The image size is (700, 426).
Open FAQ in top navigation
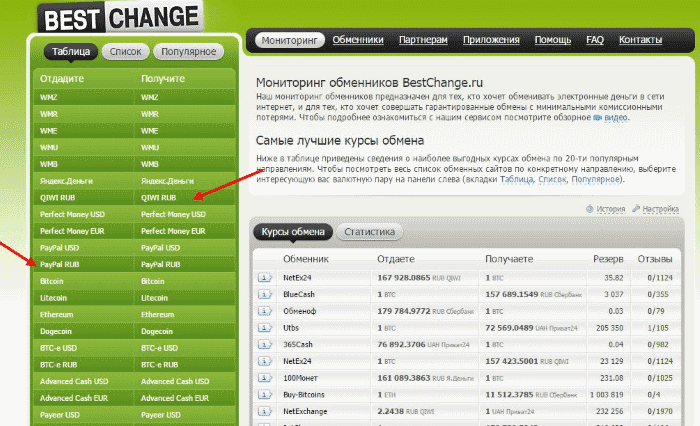(x=595, y=40)
